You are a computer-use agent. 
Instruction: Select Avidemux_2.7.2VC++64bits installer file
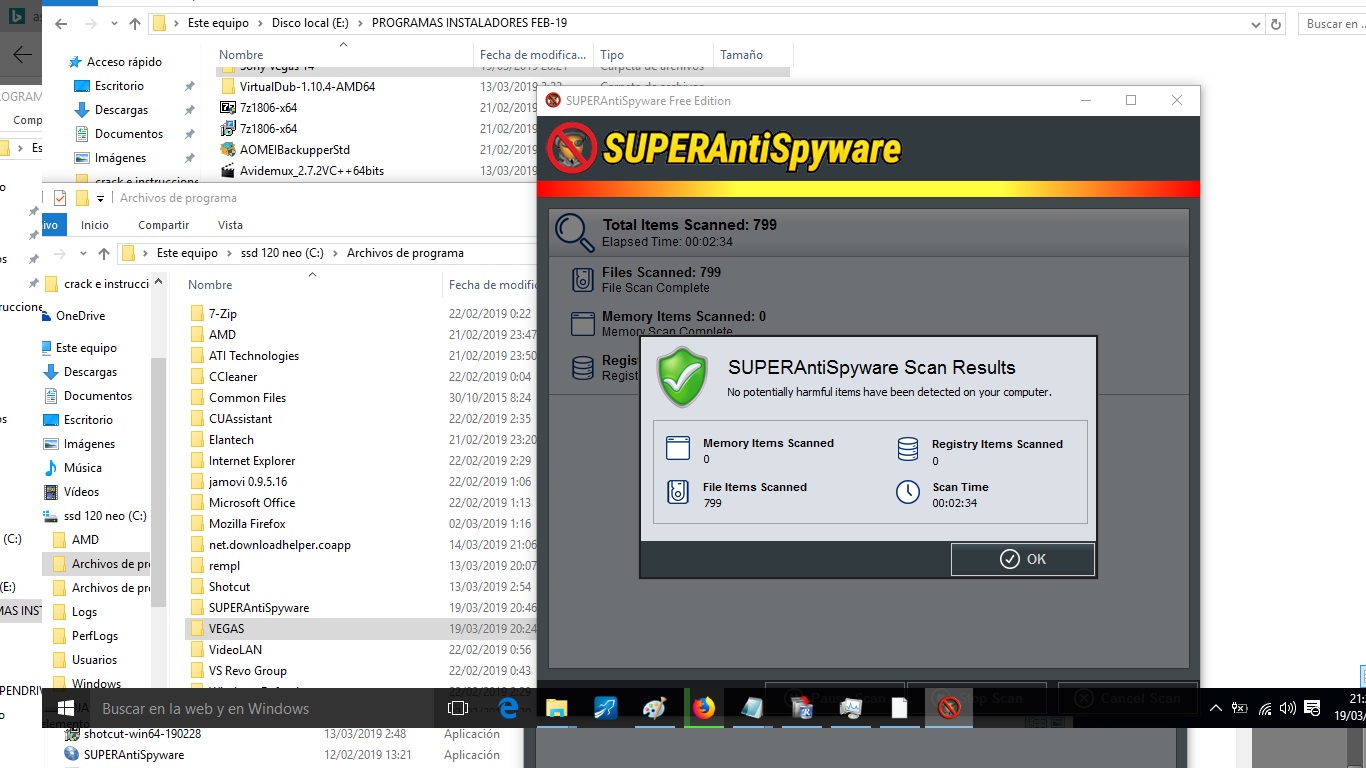311,171
